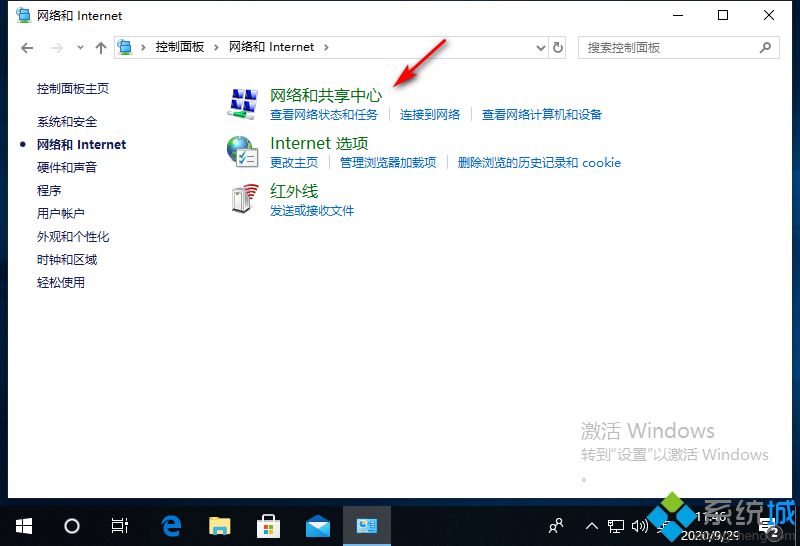Screen dimensions: 800x546
Task: Open the Windows Start menu
Action: point(23,526)
